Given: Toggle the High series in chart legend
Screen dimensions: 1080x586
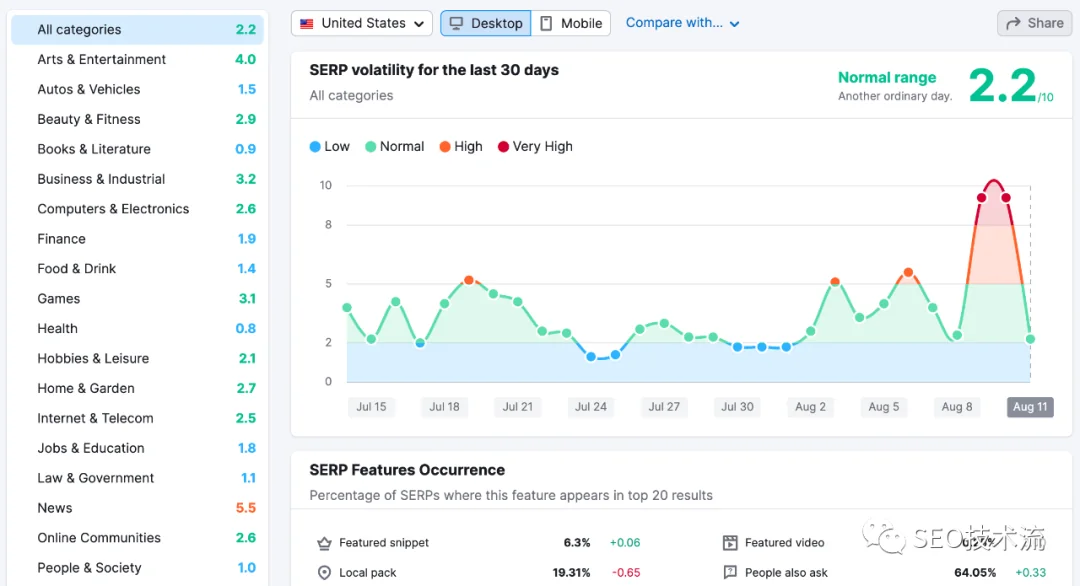Looking at the screenshot, I should [x=461, y=147].
